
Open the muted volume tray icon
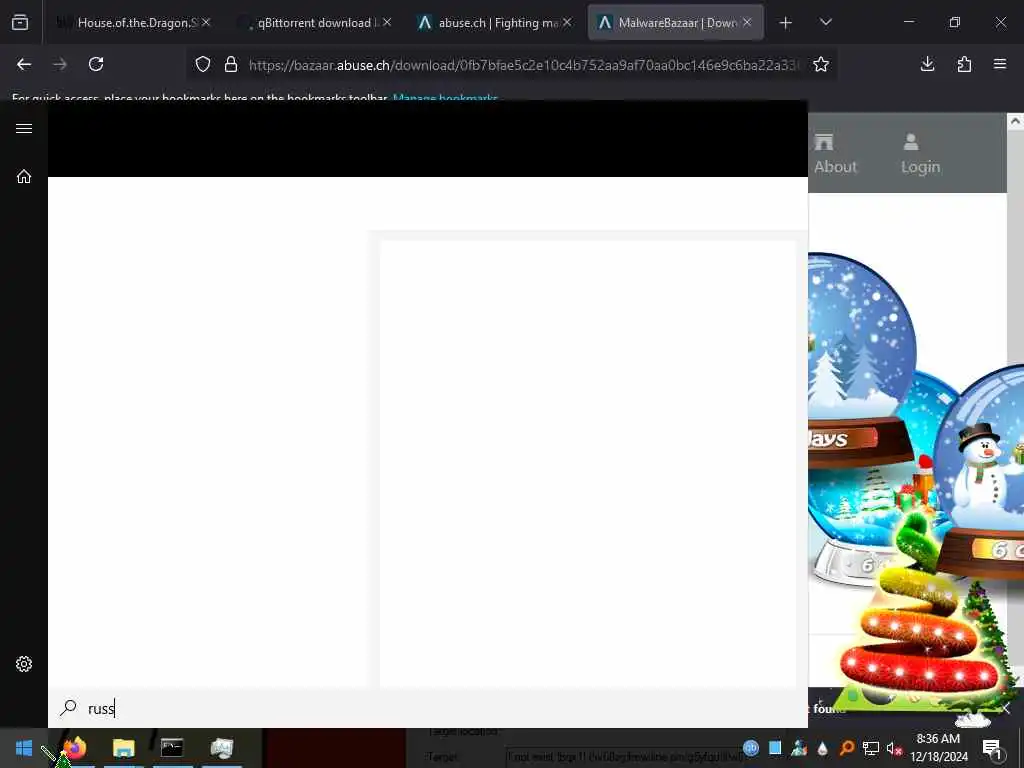[x=894, y=748]
